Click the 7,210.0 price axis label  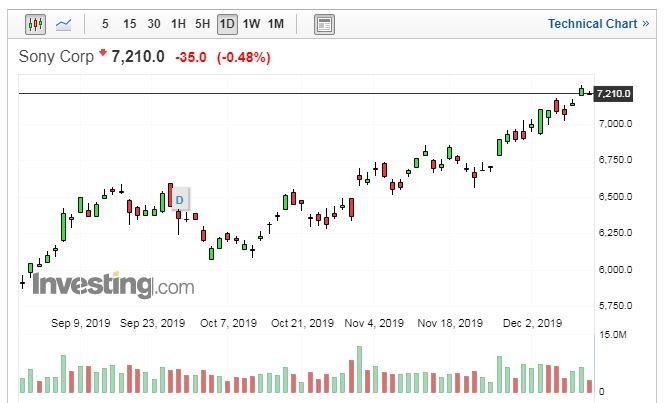tap(614, 94)
